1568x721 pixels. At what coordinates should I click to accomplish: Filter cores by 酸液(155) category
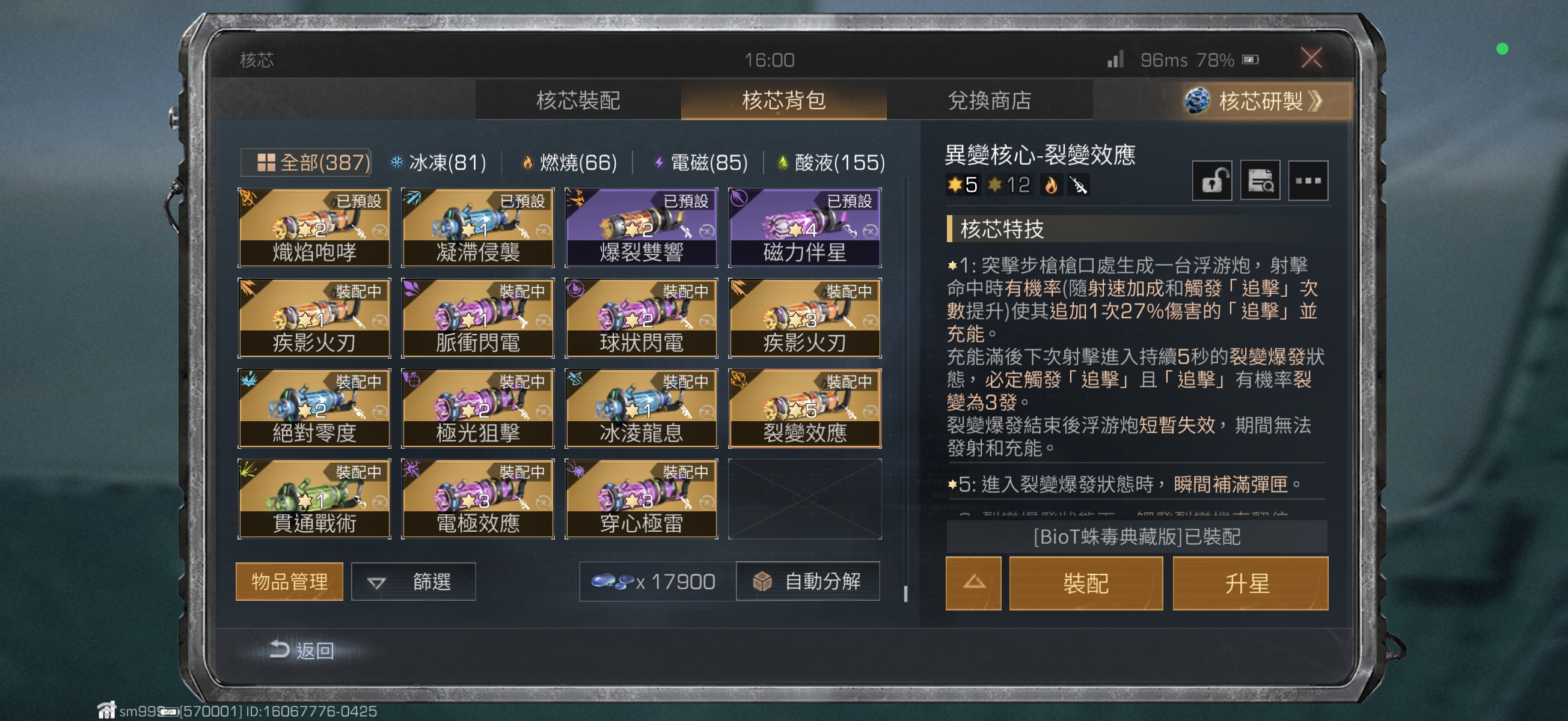[831, 162]
